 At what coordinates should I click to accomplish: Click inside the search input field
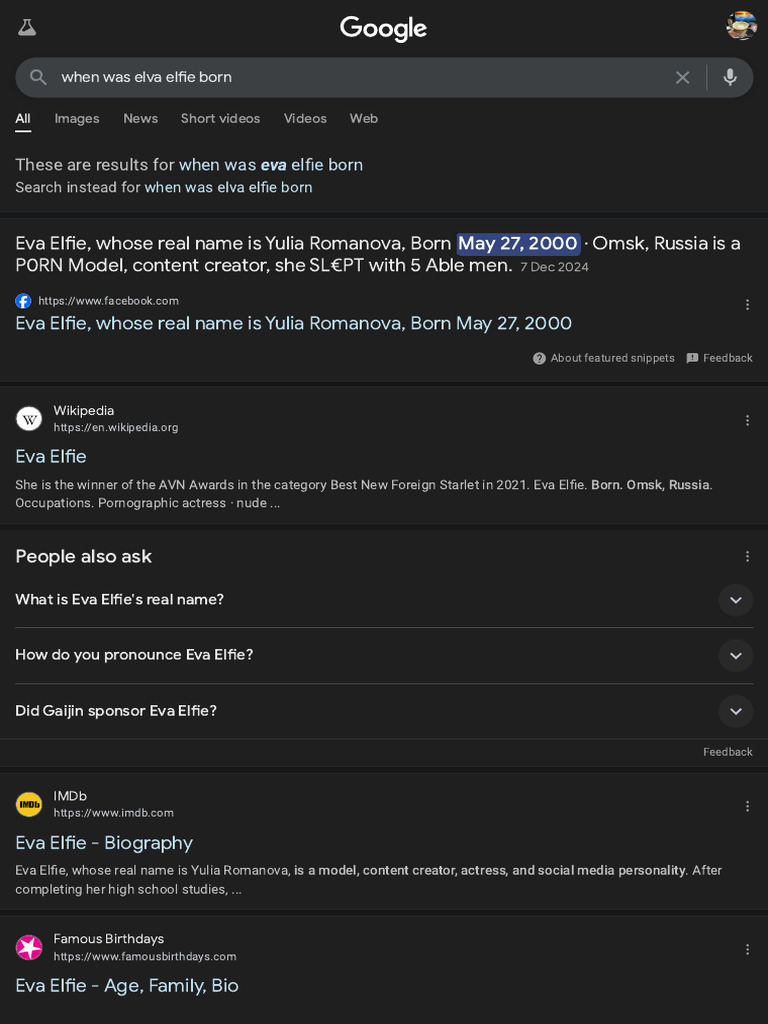point(350,77)
